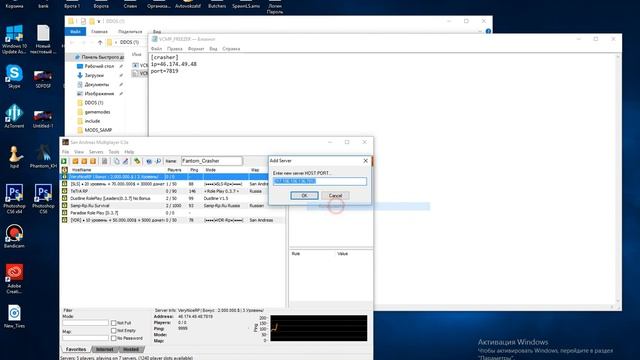Enable the Not Full filter checkbox

(113, 323)
